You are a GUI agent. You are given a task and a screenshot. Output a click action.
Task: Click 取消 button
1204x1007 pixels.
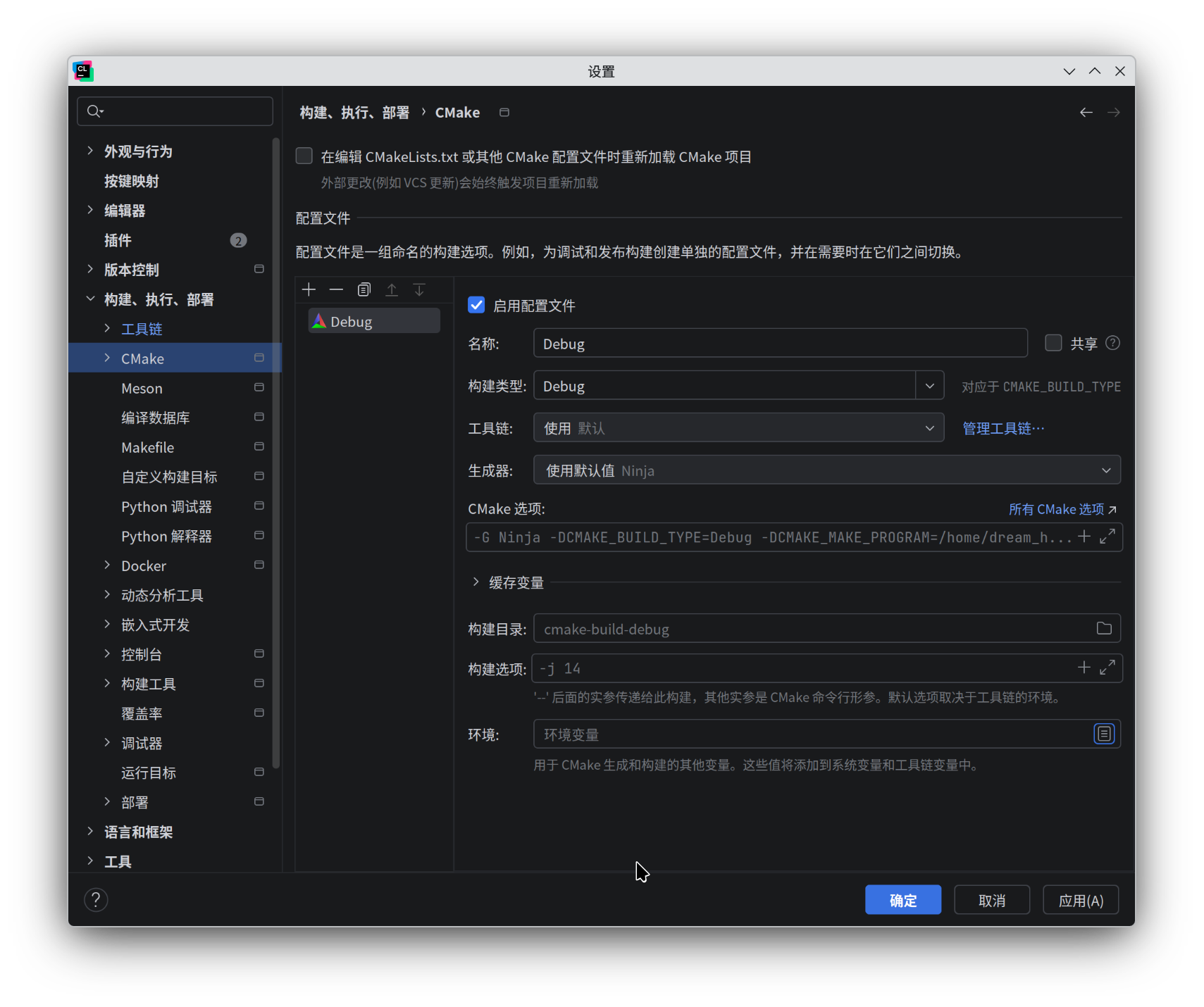(991, 899)
